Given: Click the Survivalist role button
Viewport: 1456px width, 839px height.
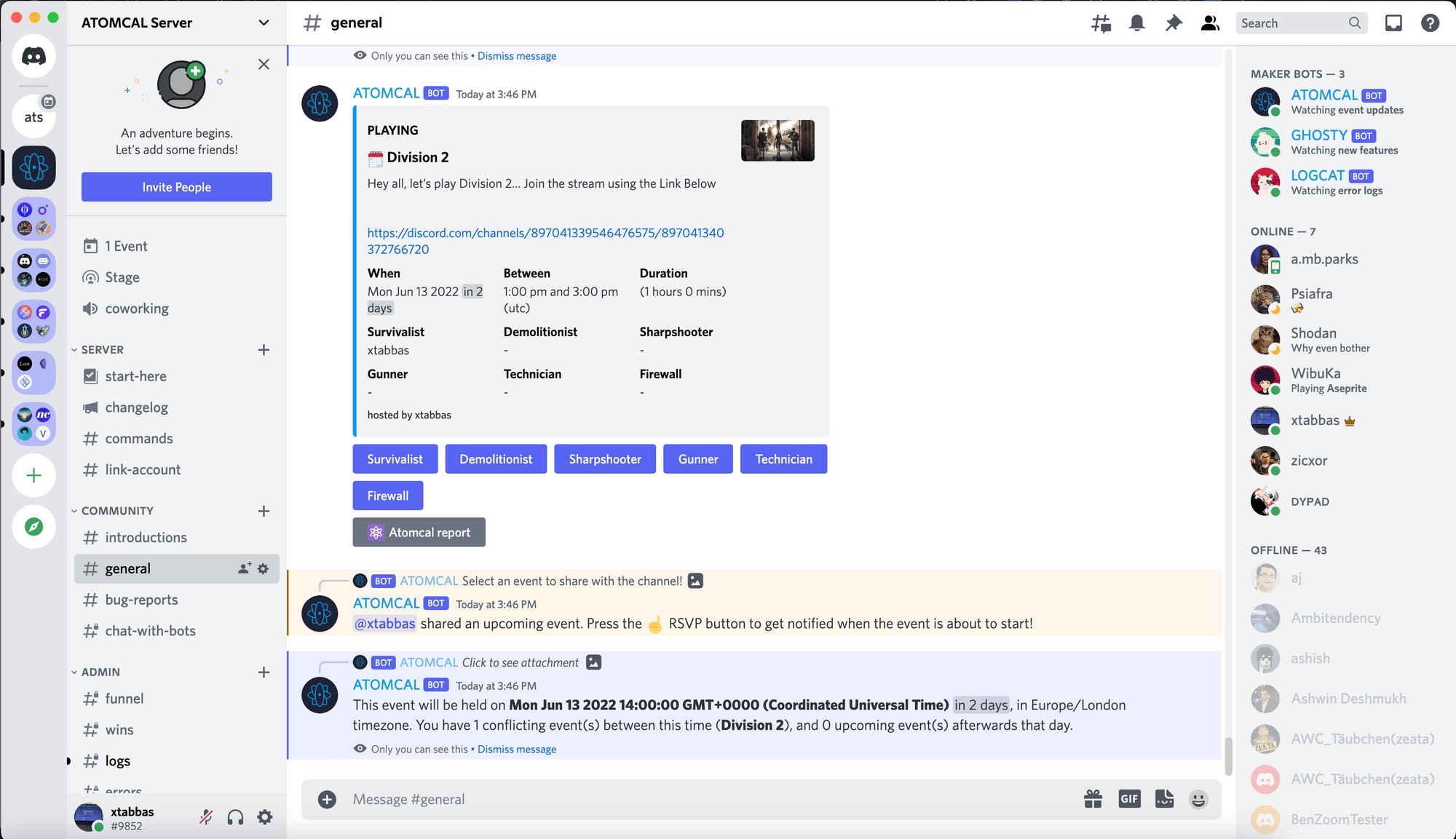Looking at the screenshot, I should point(395,459).
